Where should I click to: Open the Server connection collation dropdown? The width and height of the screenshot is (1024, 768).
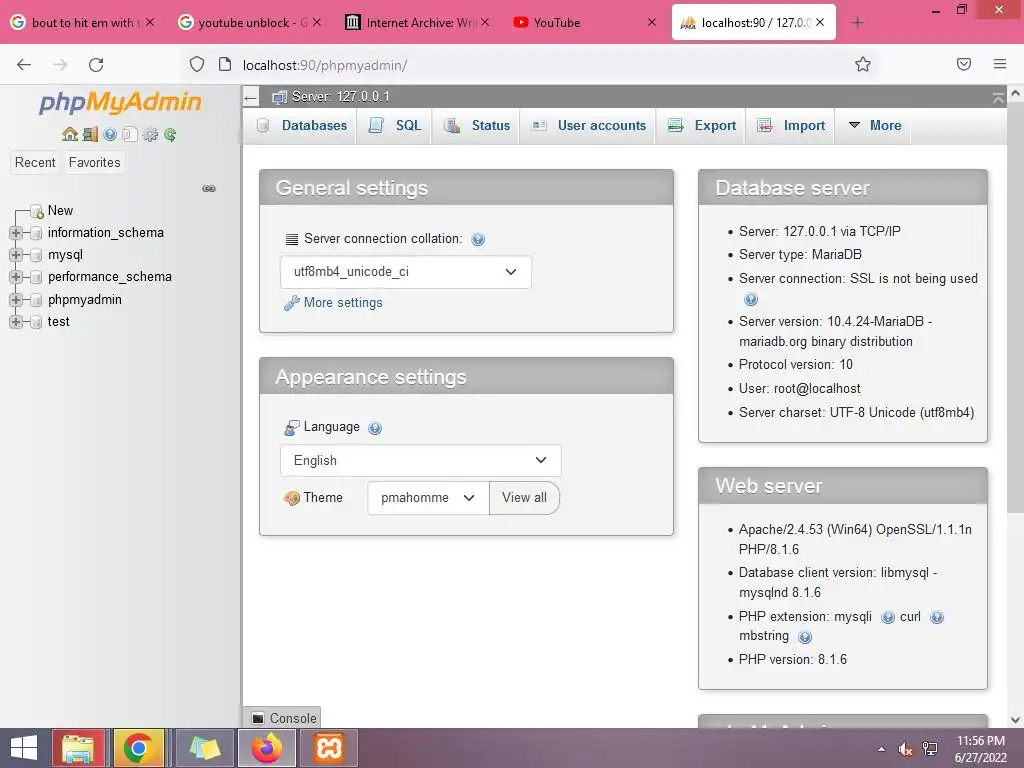[x=406, y=272]
